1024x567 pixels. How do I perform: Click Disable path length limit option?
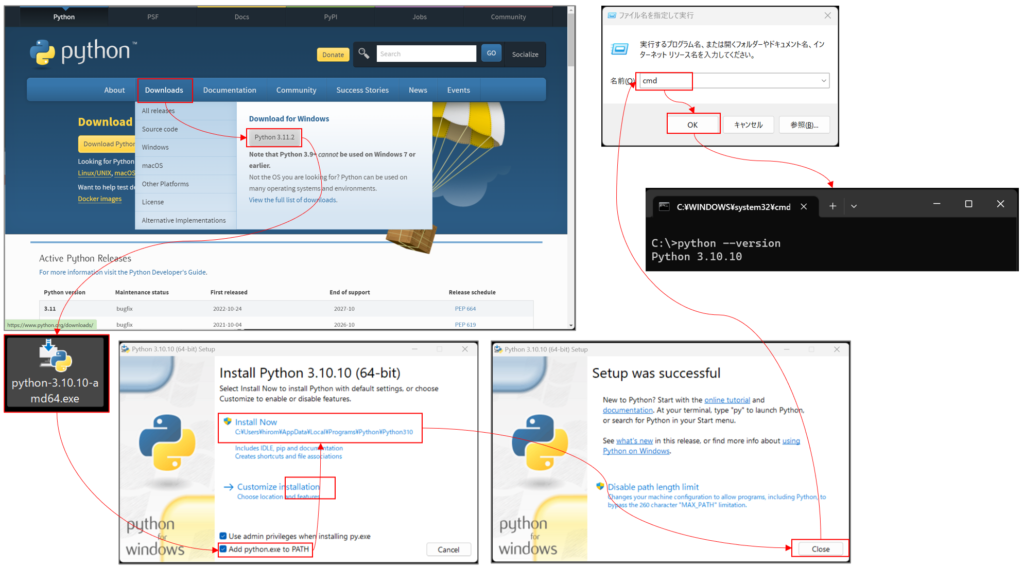[x=653, y=487]
